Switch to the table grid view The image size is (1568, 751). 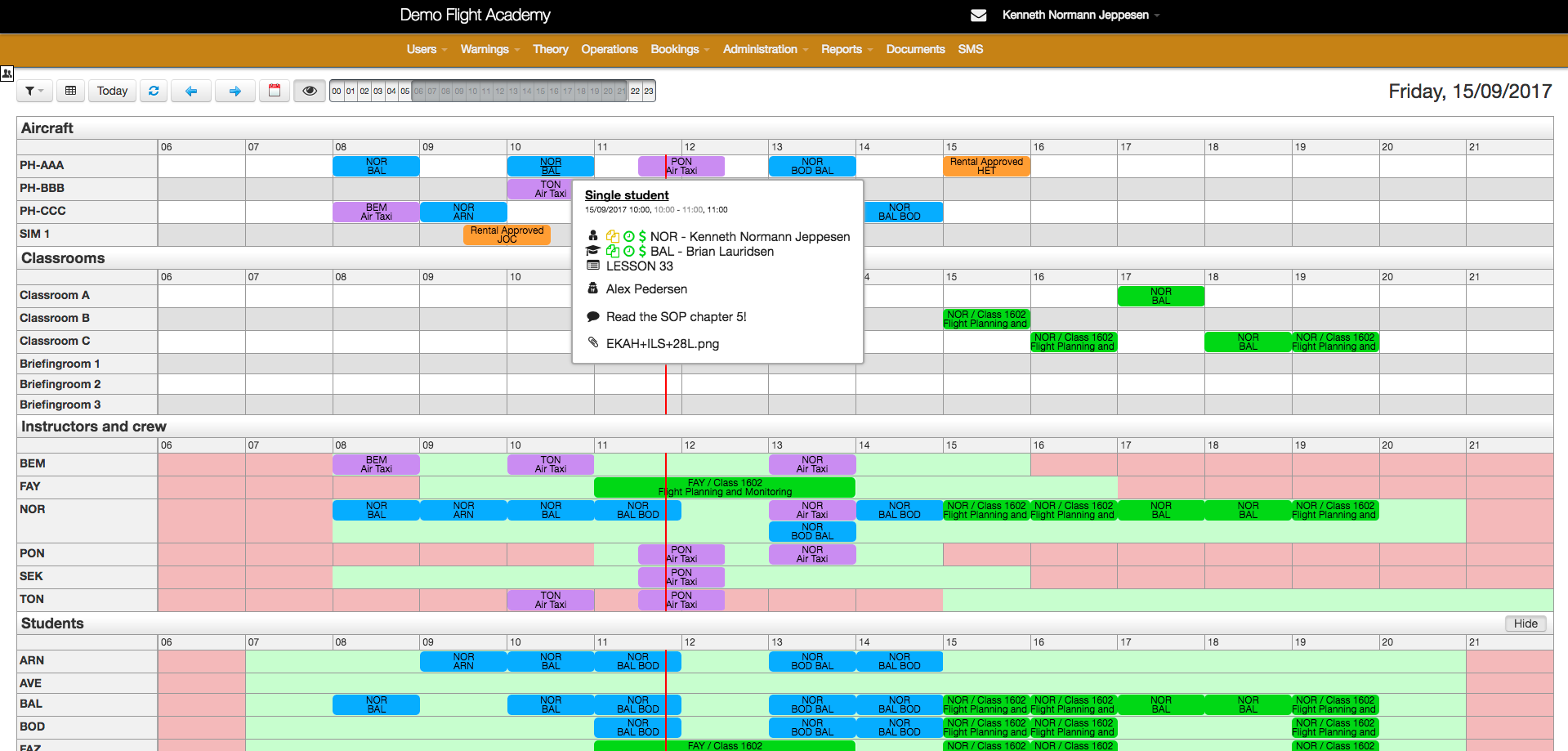pyautogui.click(x=71, y=91)
